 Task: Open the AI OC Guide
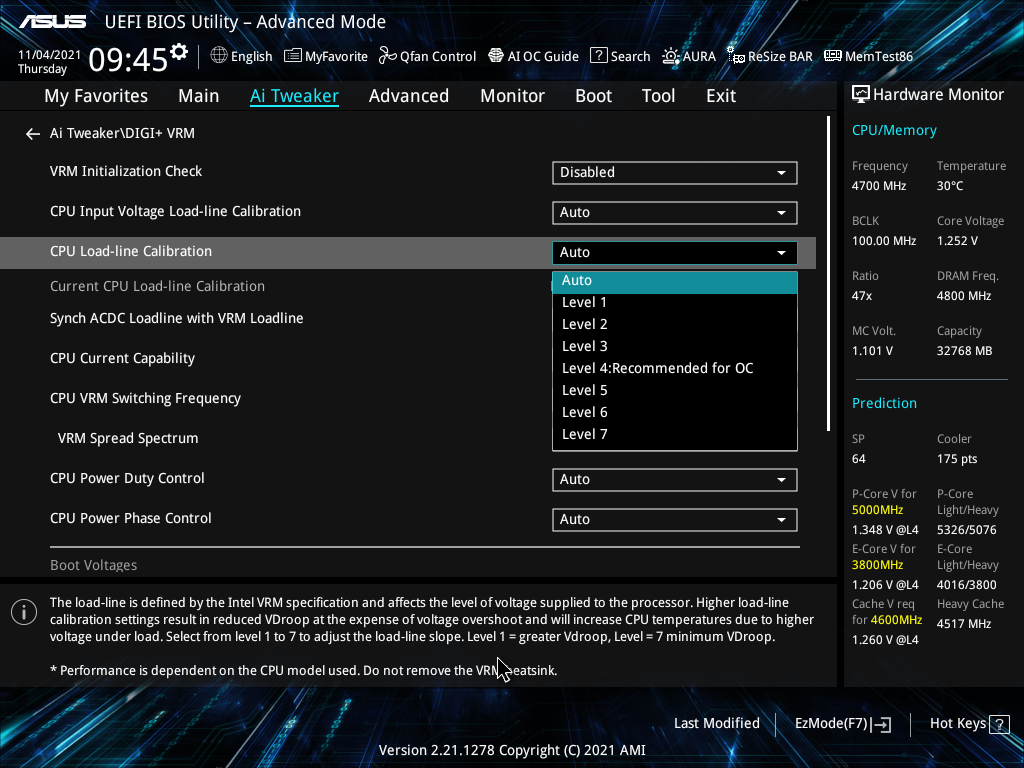coord(534,56)
